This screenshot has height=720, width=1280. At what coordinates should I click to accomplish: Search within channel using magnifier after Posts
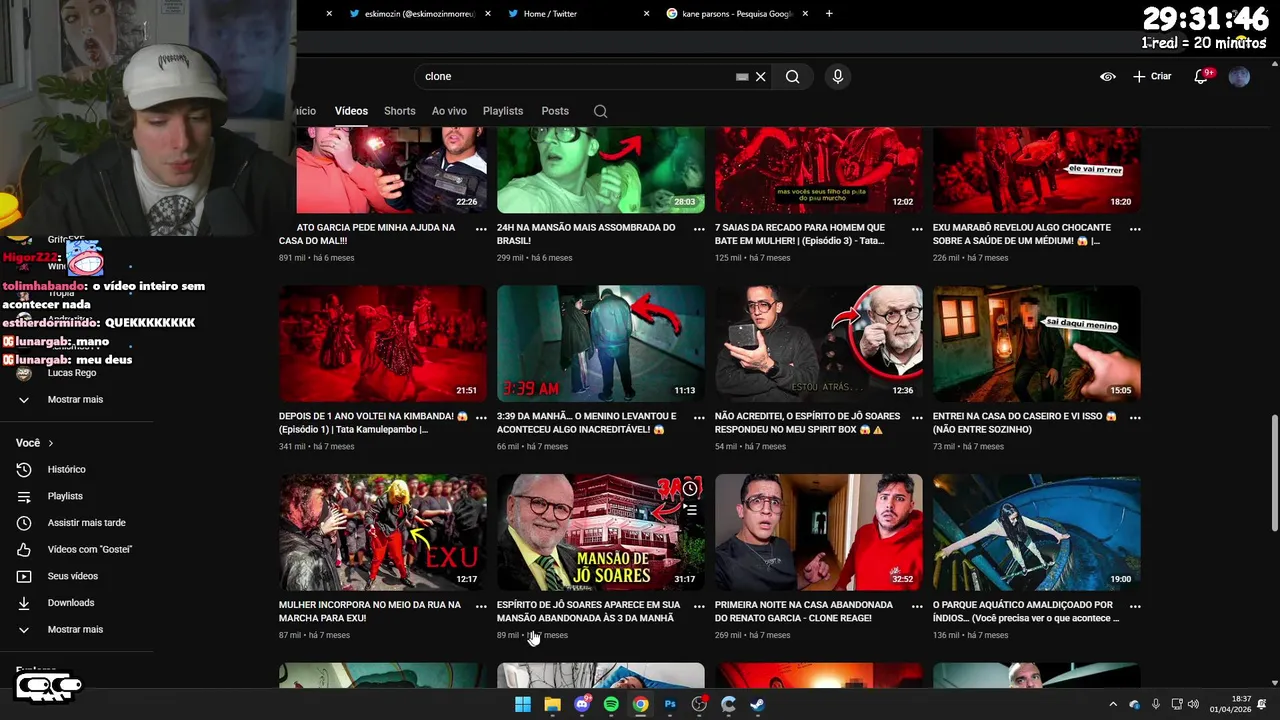600,111
